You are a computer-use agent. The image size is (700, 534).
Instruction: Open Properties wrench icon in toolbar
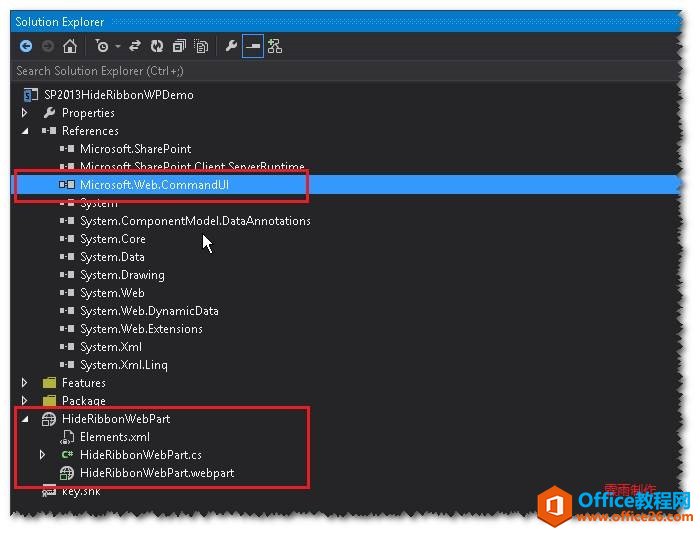tap(231, 46)
